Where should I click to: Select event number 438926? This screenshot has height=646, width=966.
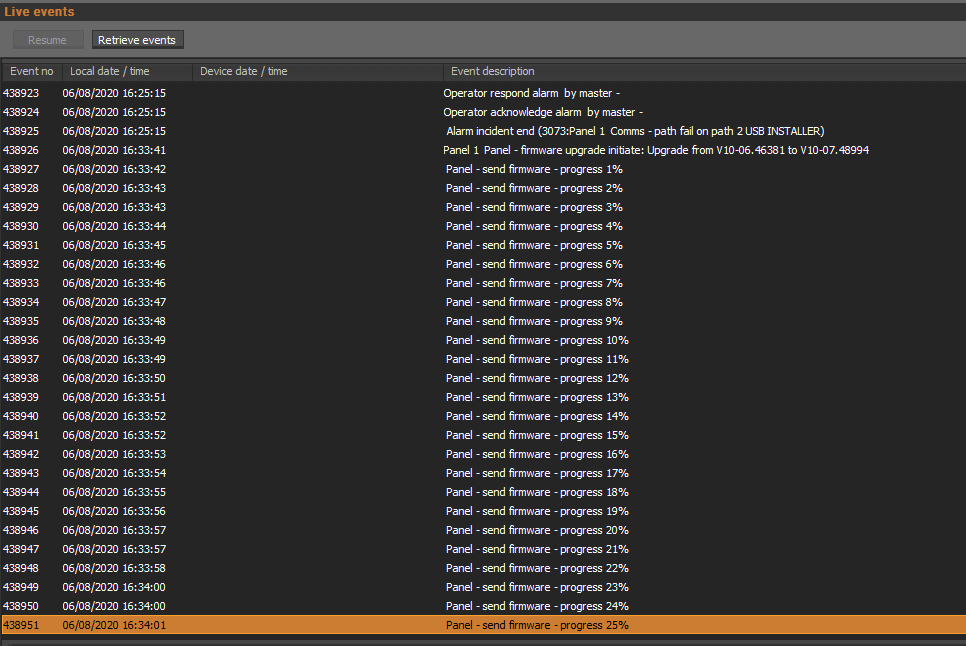pyautogui.click(x=21, y=150)
